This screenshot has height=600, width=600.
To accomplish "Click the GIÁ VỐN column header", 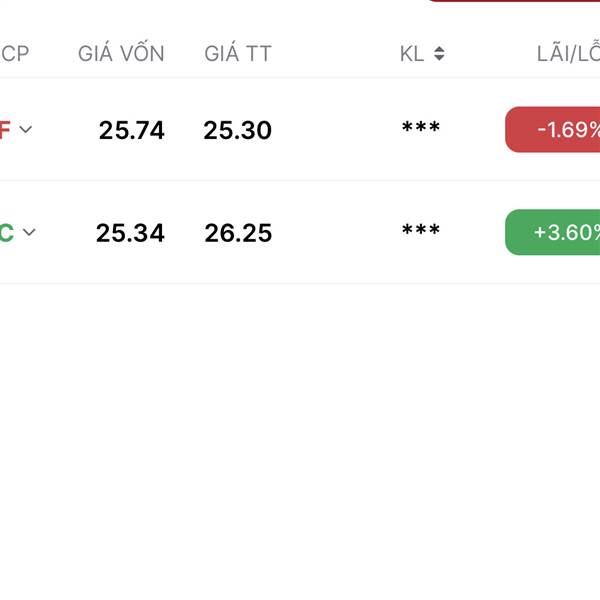I will [x=121, y=54].
